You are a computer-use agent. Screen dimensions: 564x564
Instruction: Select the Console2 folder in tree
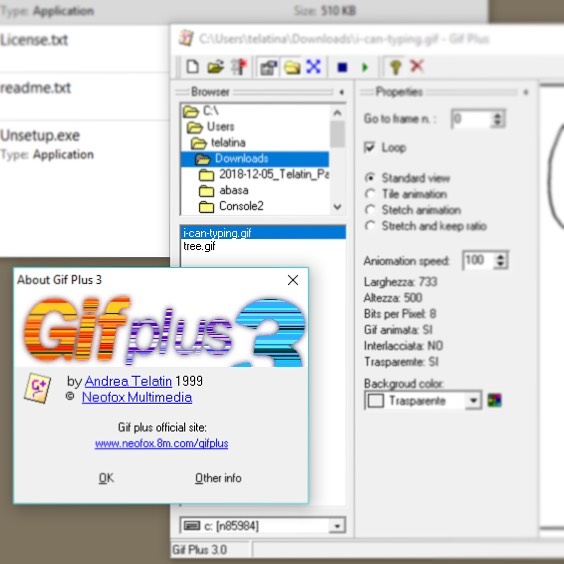pos(241,206)
